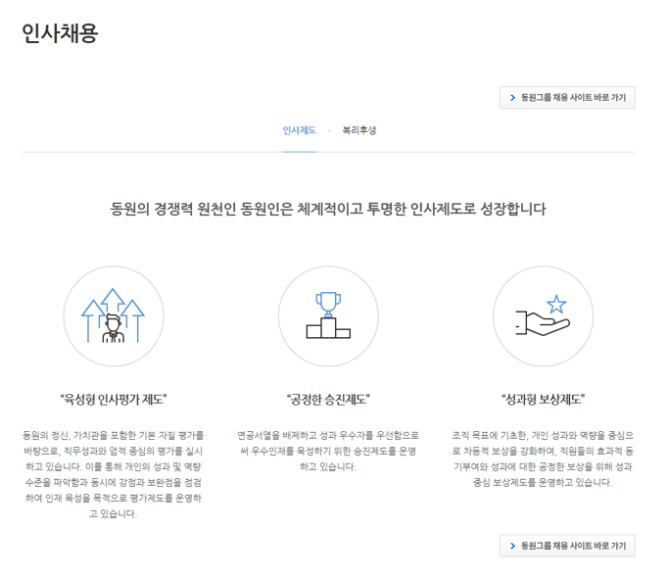
Task: Open the 복리후생 tab
Action: [359, 131]
